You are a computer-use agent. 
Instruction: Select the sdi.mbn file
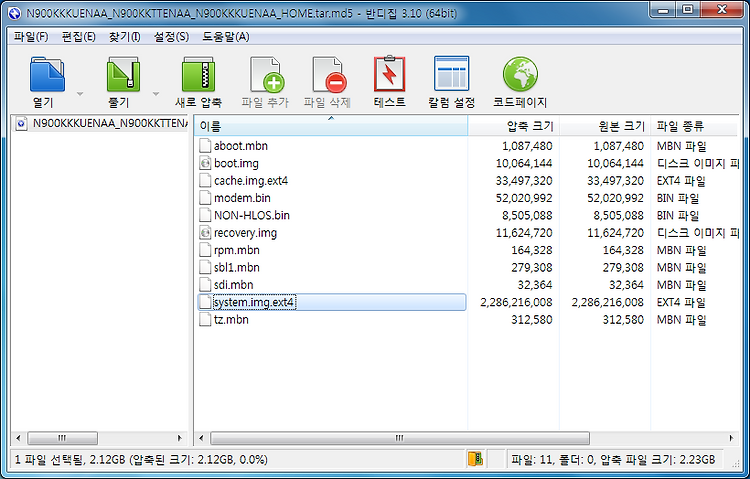pyautogui.click(x=233, y=285)
